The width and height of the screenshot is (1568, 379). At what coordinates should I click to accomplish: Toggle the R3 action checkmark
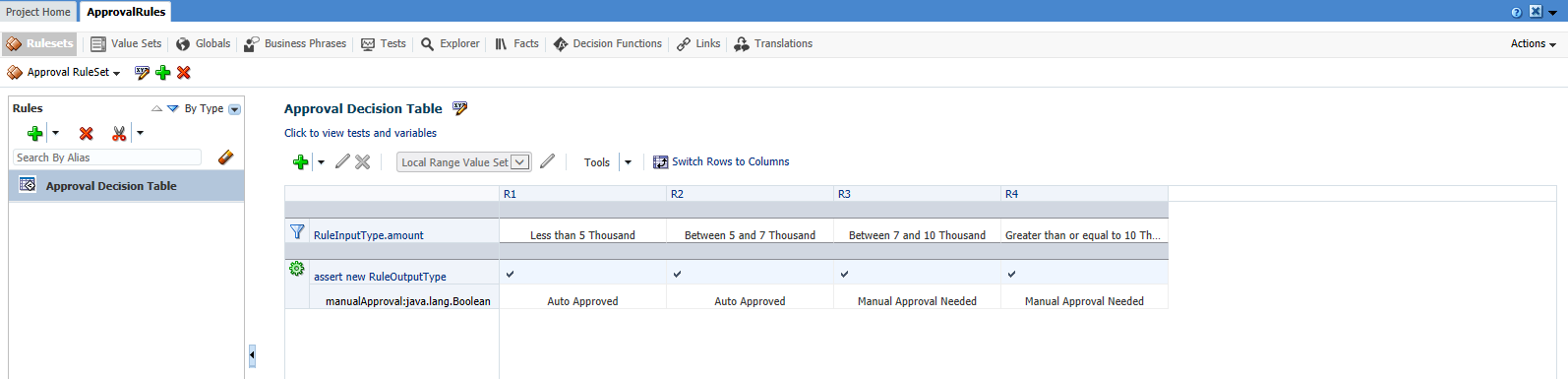(844, 274)
